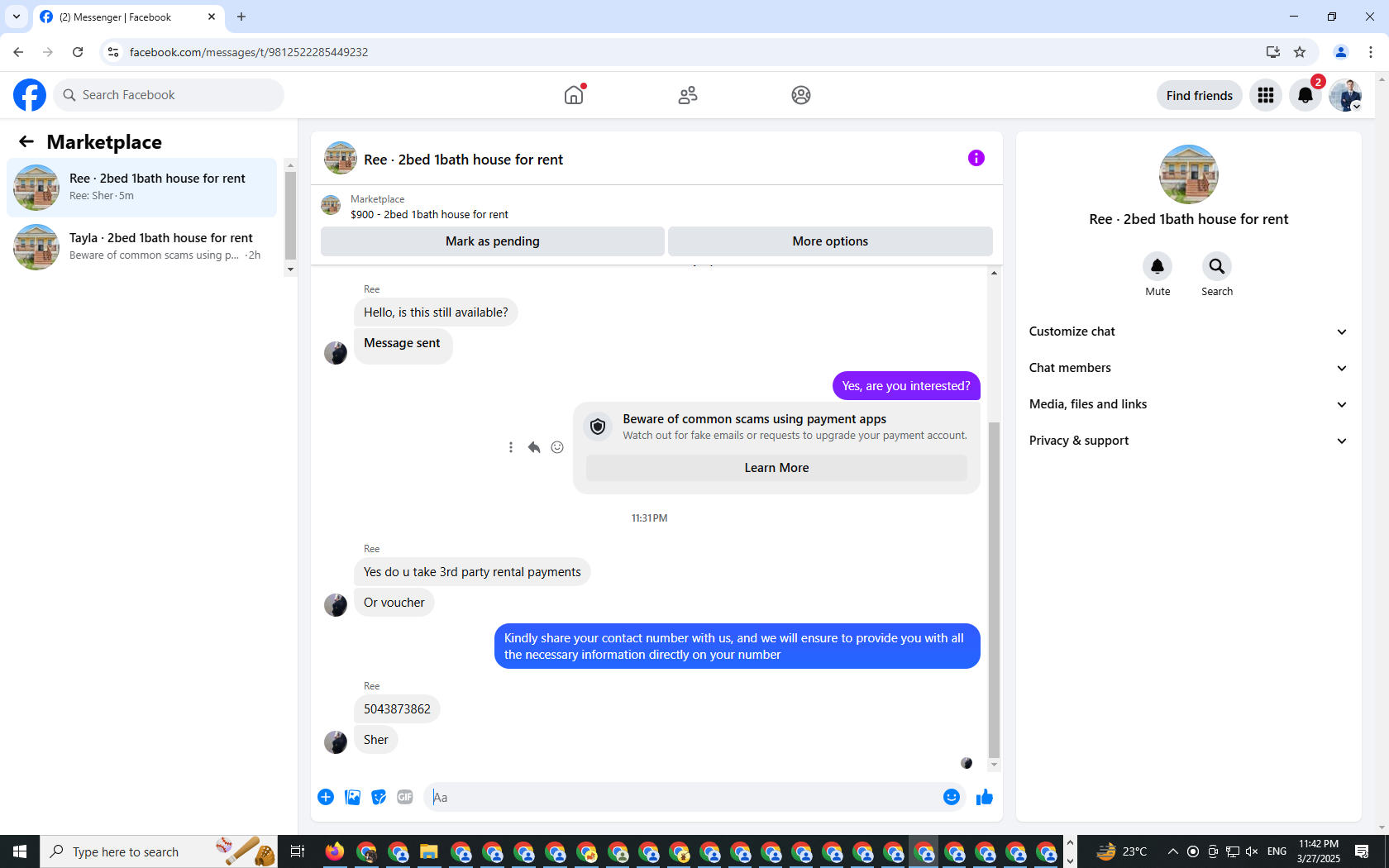Open Windows notification center icon
The image size is (1389, 868).
coord(1362,851)
